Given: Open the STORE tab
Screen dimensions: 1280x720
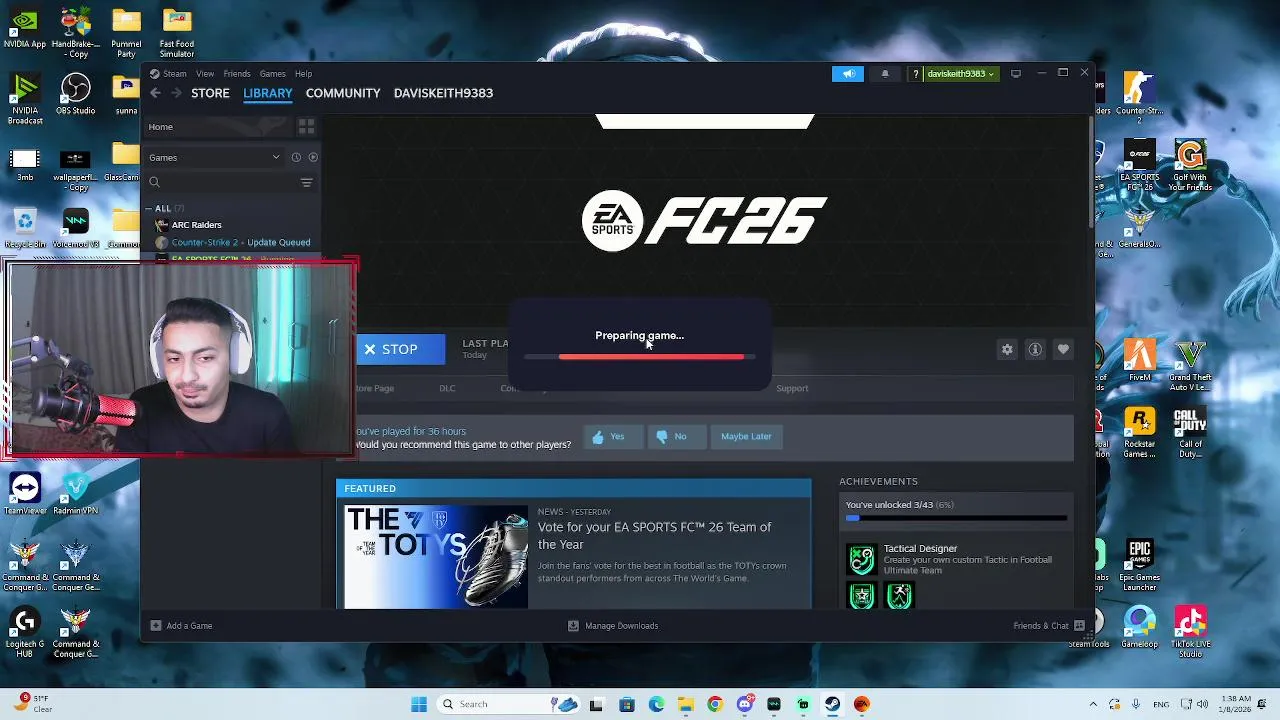Looking at the screenshot, I should coord(210,93).
